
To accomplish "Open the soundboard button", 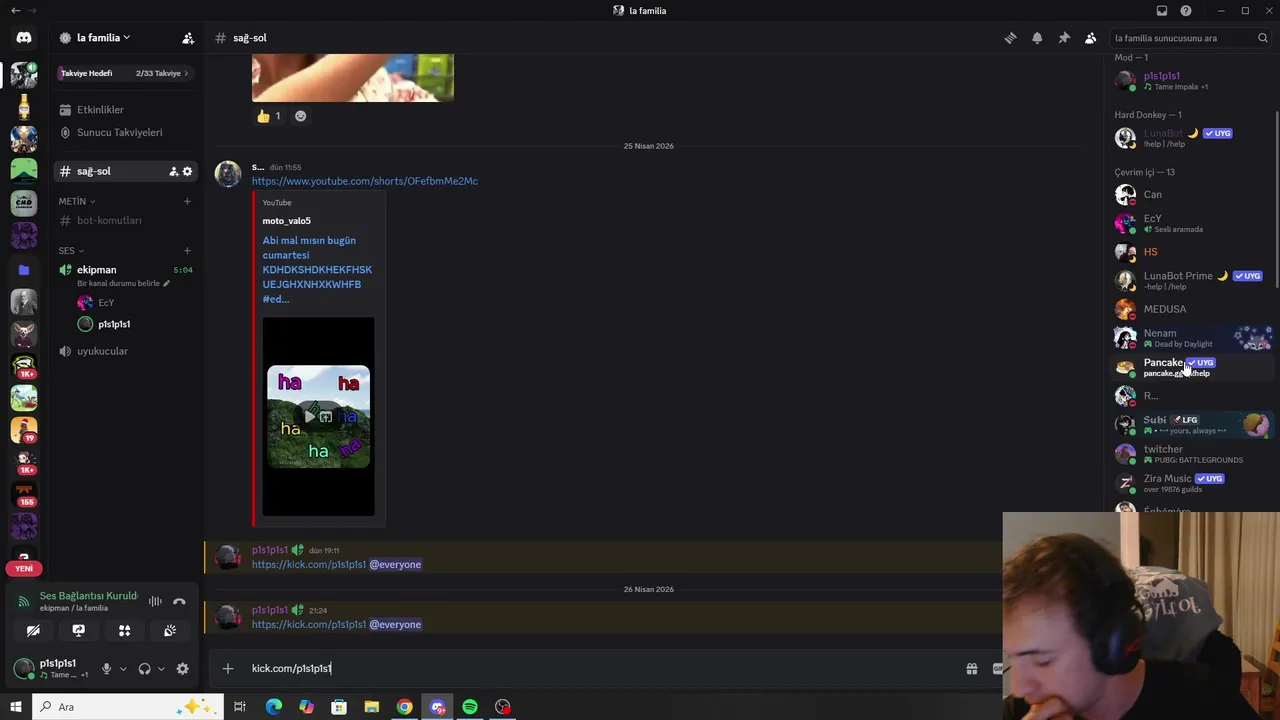I will point(170,630).
